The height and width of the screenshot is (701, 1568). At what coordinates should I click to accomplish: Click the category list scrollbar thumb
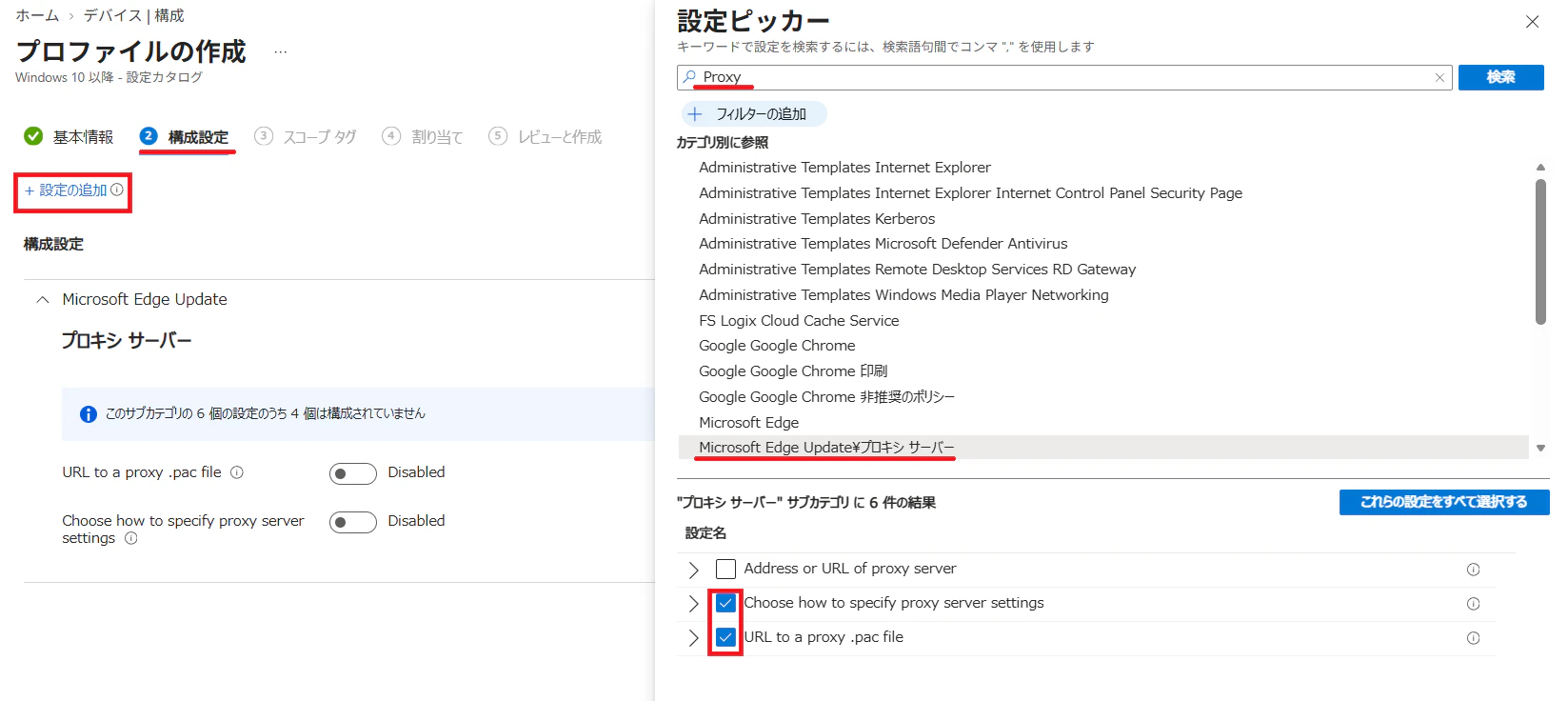[x=1540, y=251]
